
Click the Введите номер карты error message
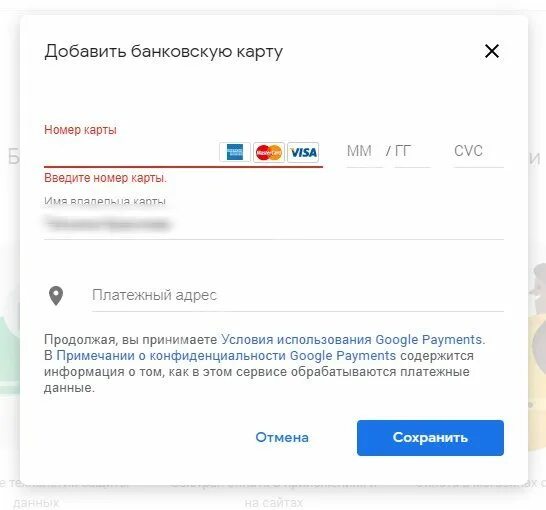click(106, 178)
